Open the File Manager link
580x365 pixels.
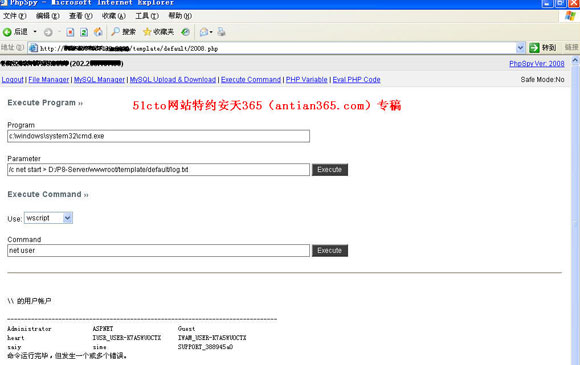(x=48, y=80)
